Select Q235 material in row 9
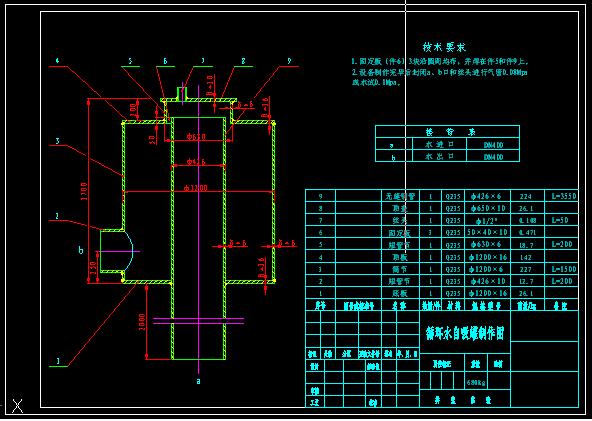The height and width of the screenshot is (421, 592). click(x=453, y=196)
